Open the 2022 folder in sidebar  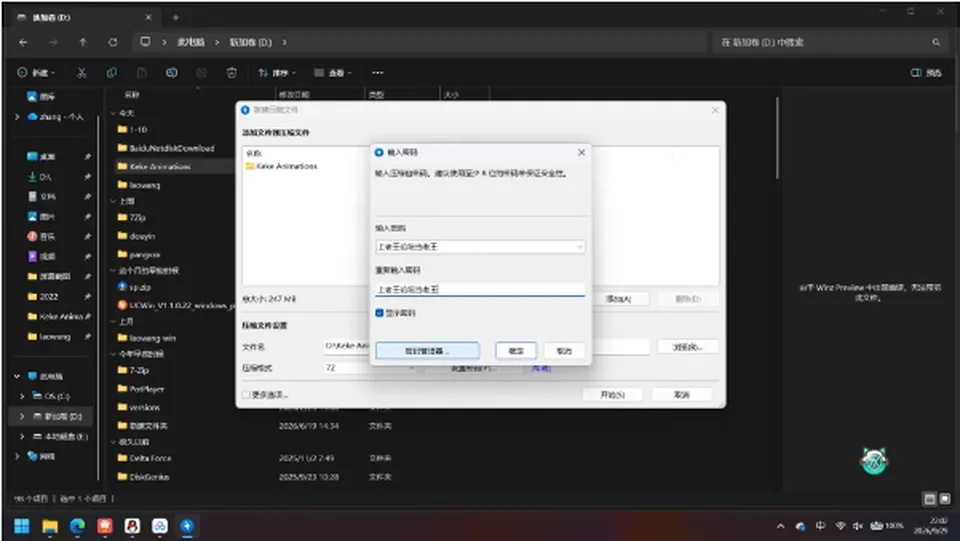pos(43,296)
